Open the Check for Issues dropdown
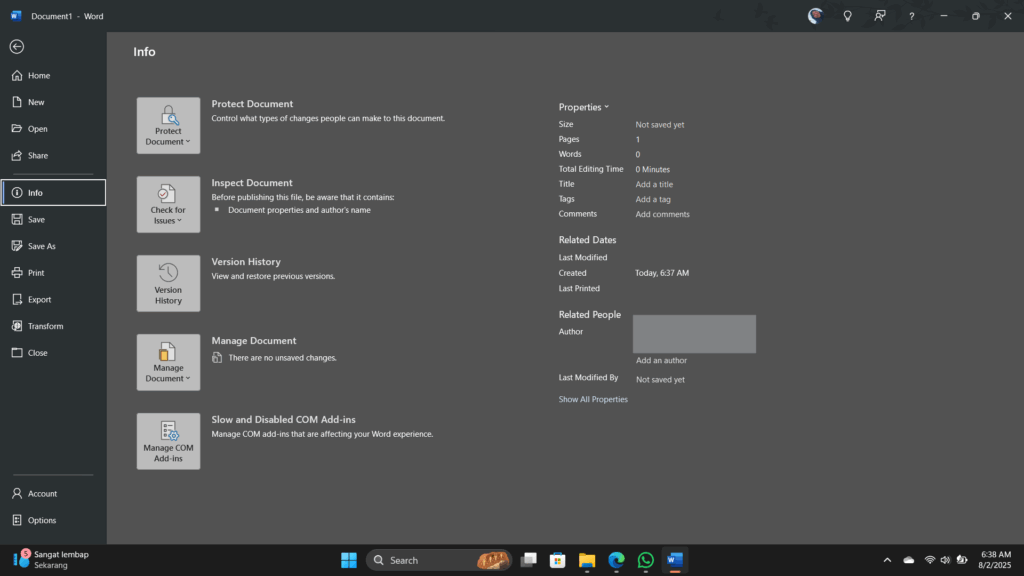The image size is (1024, 576). click(x=168, y=204)
